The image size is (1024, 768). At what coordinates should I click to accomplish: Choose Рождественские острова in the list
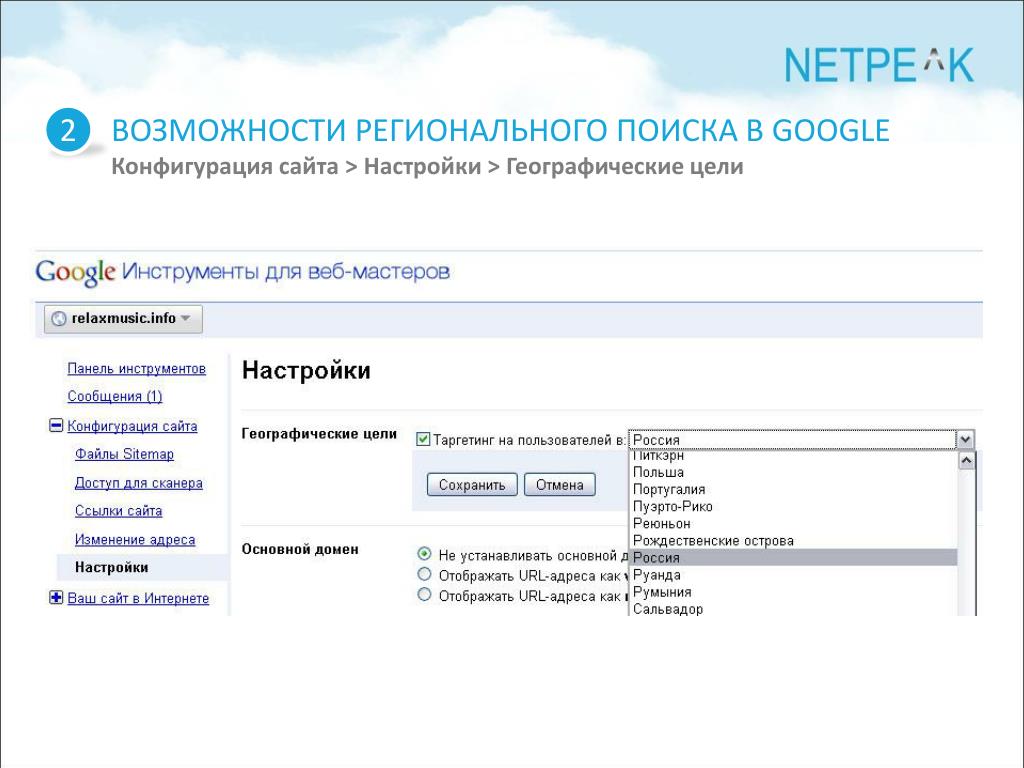[793, 540]
